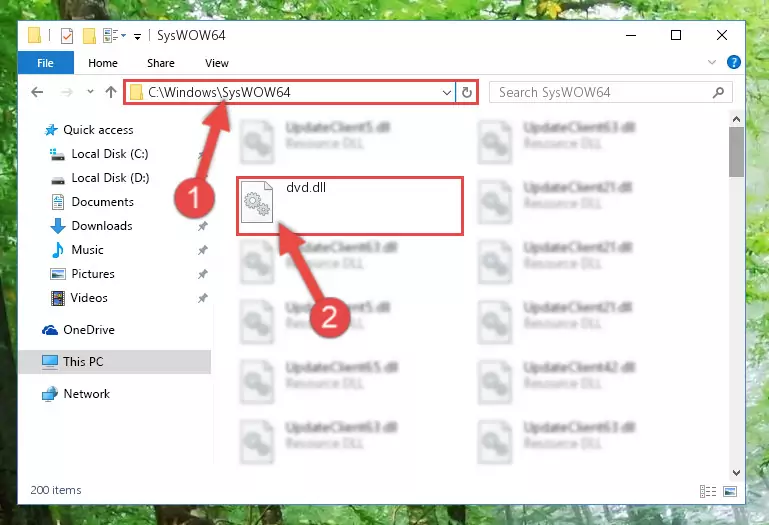Switch to details view layout icon

pos(708,491)
